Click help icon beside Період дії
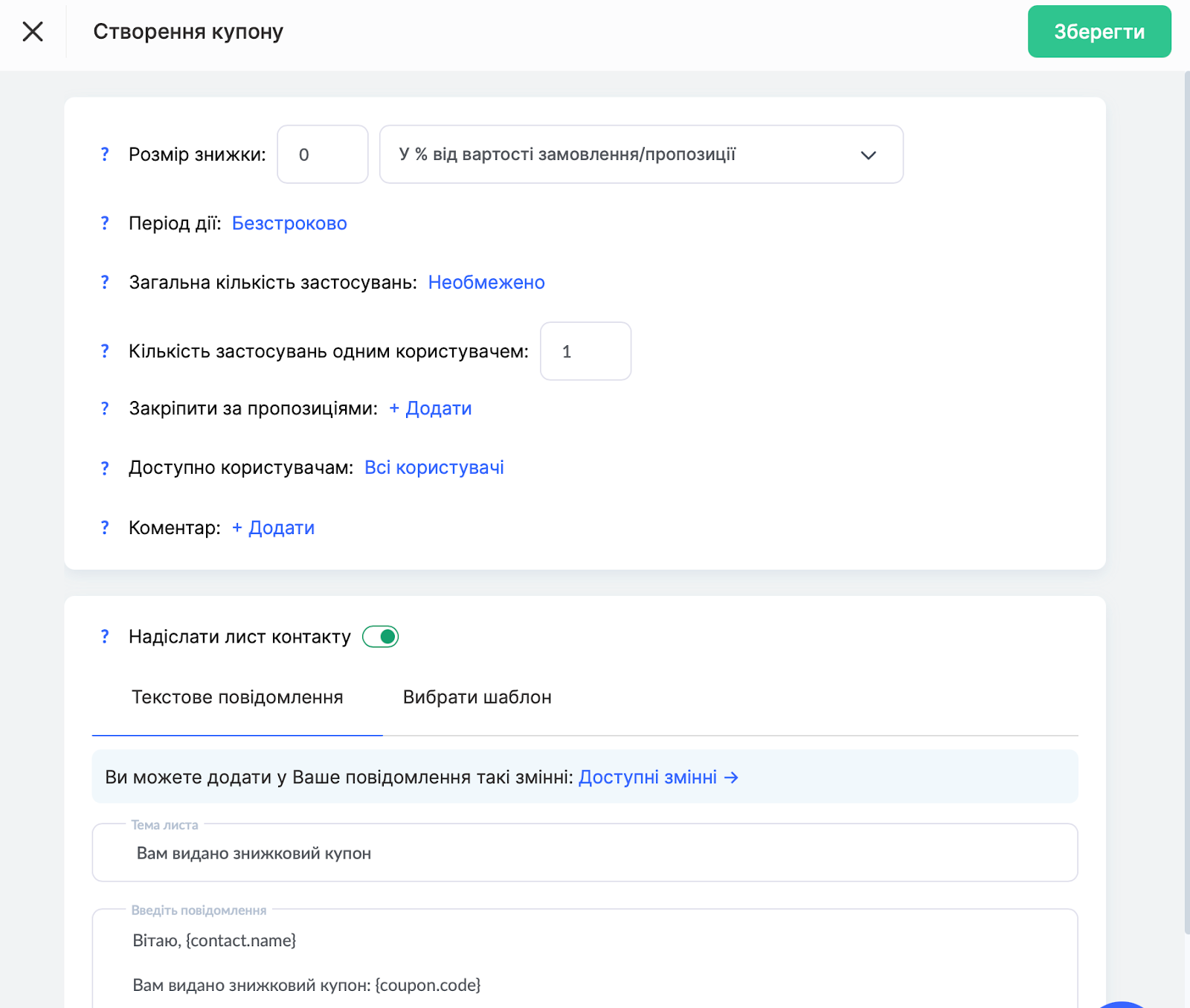Viewport: 1190px width, 1008px height. [105, 223]
